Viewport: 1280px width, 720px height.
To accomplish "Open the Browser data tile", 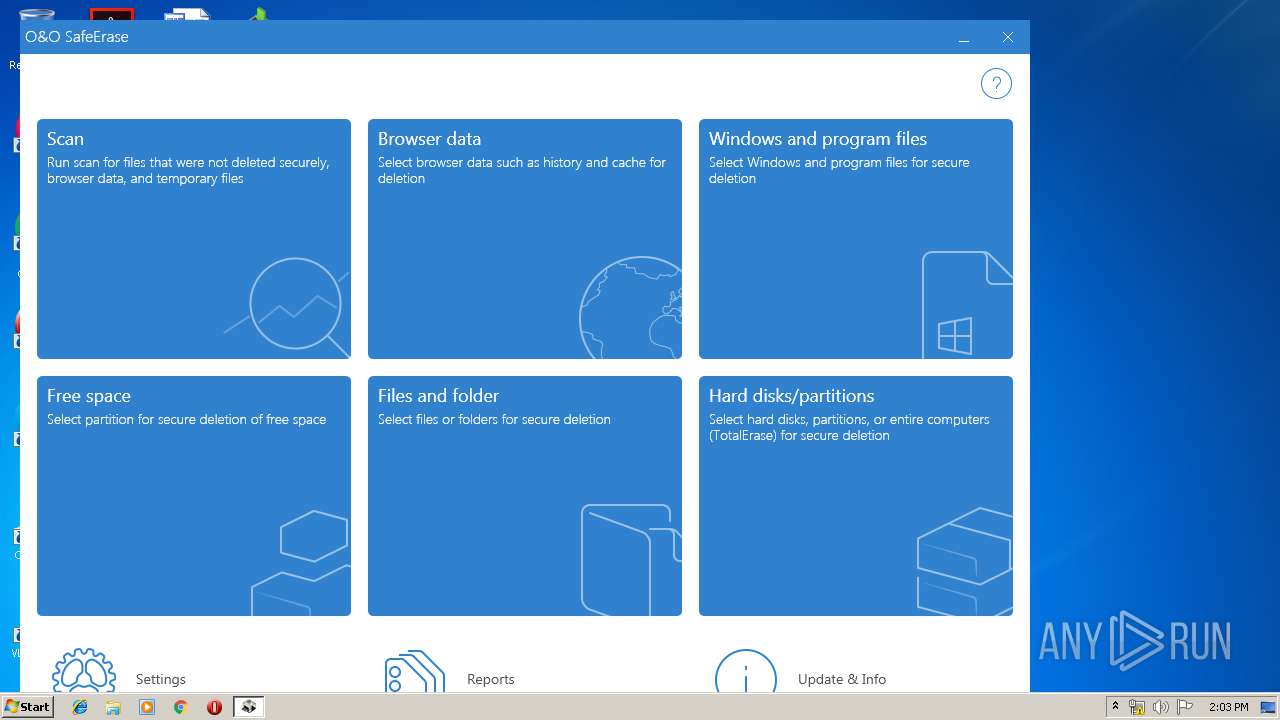I will [525, 239].
